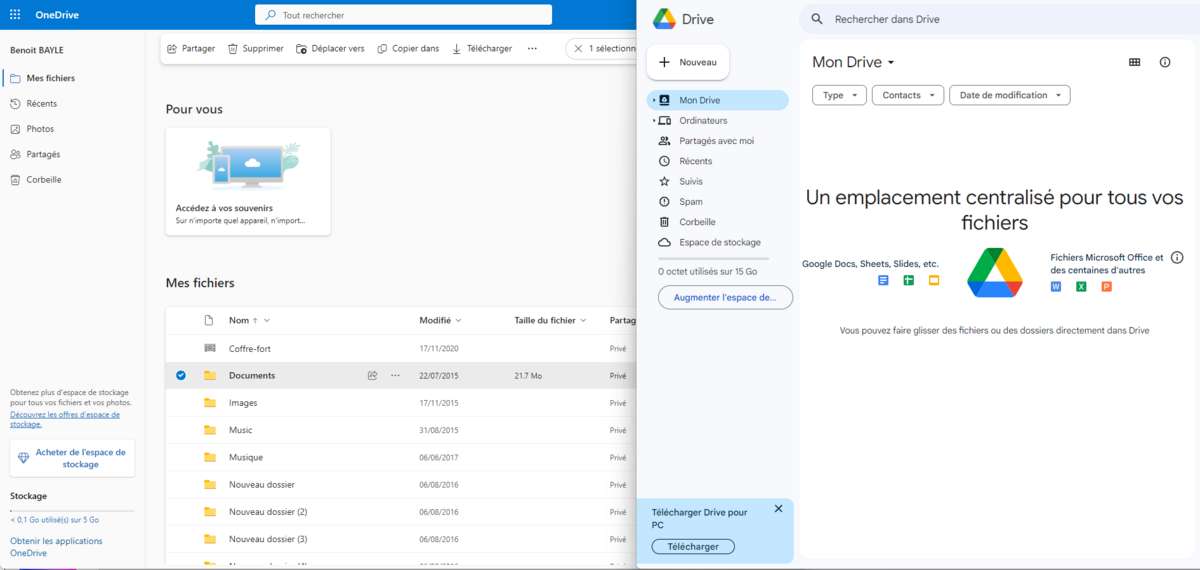The image size is (1200, 570).
Task: Click Télécharger in OneDrive toolbar
Action: click(x=482, y=48)
